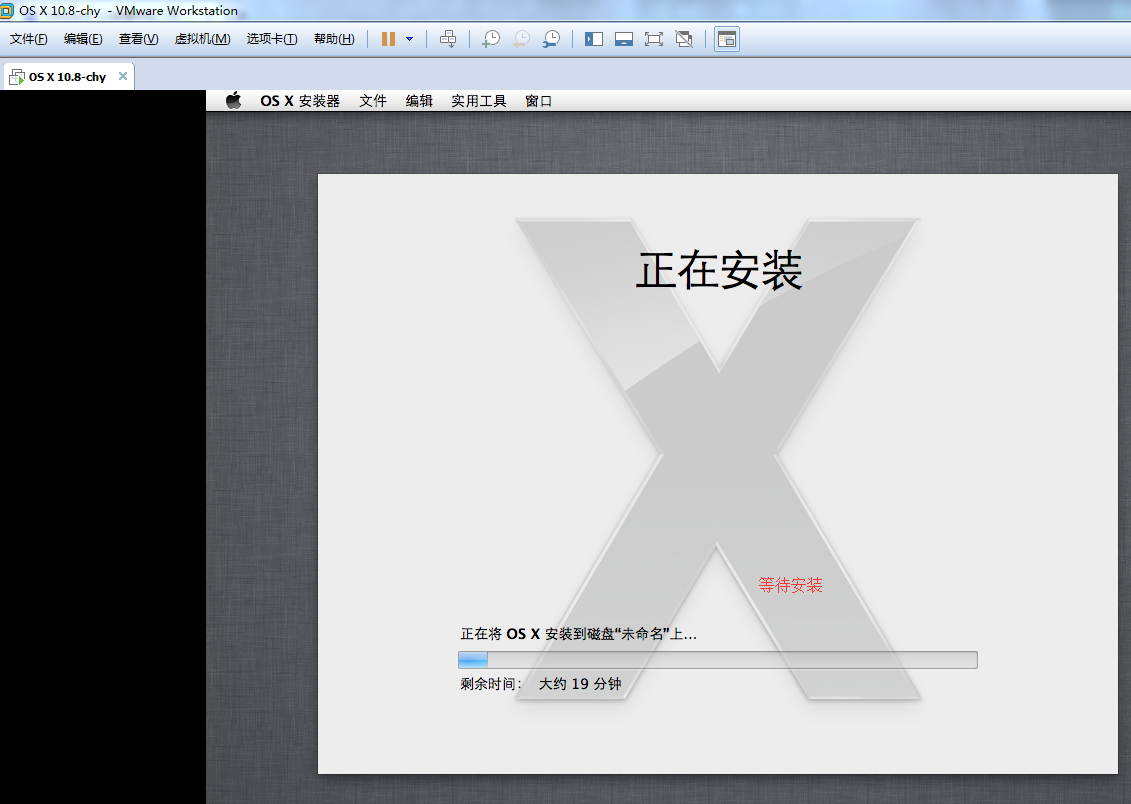Toggle the thumbnail bar view icon
1131x804 pixels.
(x=624, y=39)
